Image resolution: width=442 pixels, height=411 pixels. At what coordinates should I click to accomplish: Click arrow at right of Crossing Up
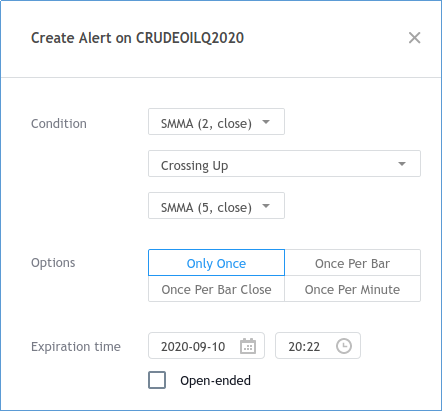(x=402, y=164)
